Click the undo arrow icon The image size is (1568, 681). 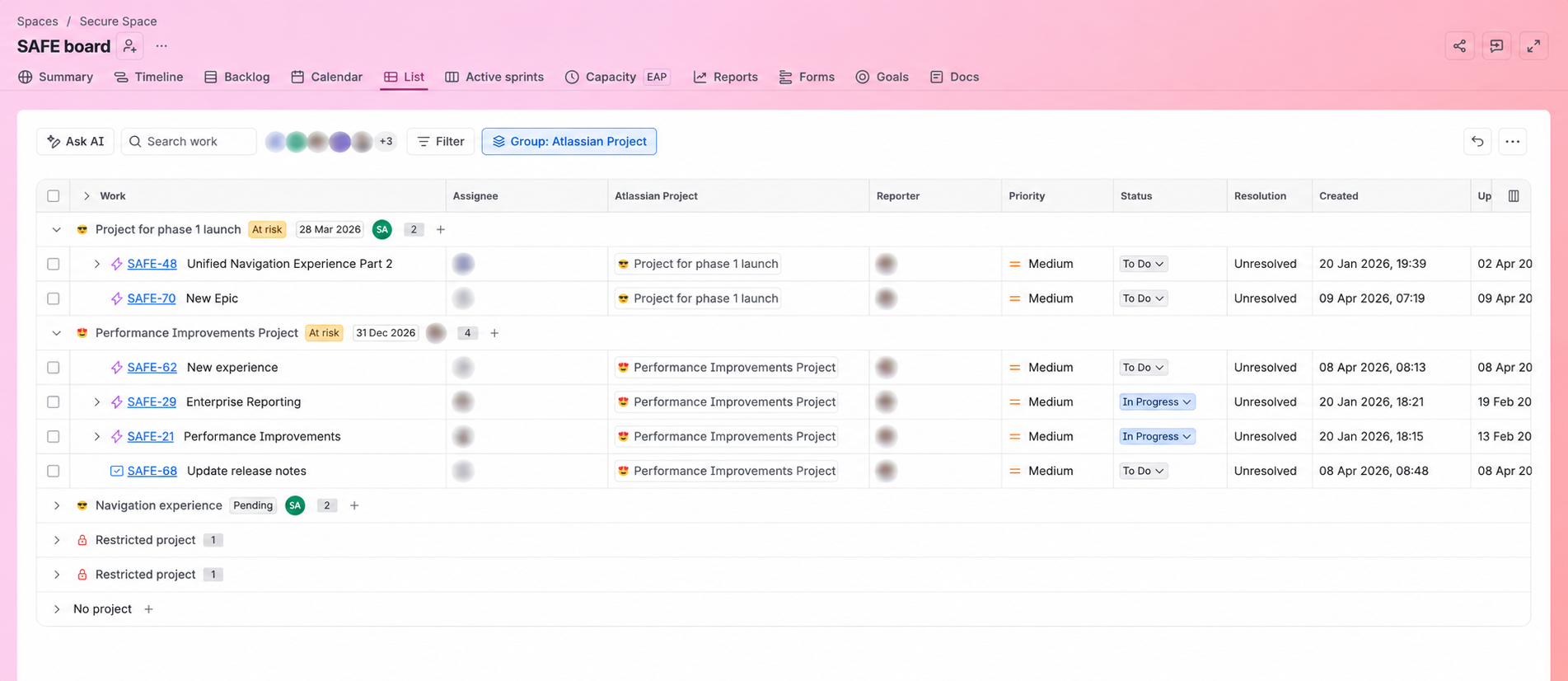tap(1477, 142)
